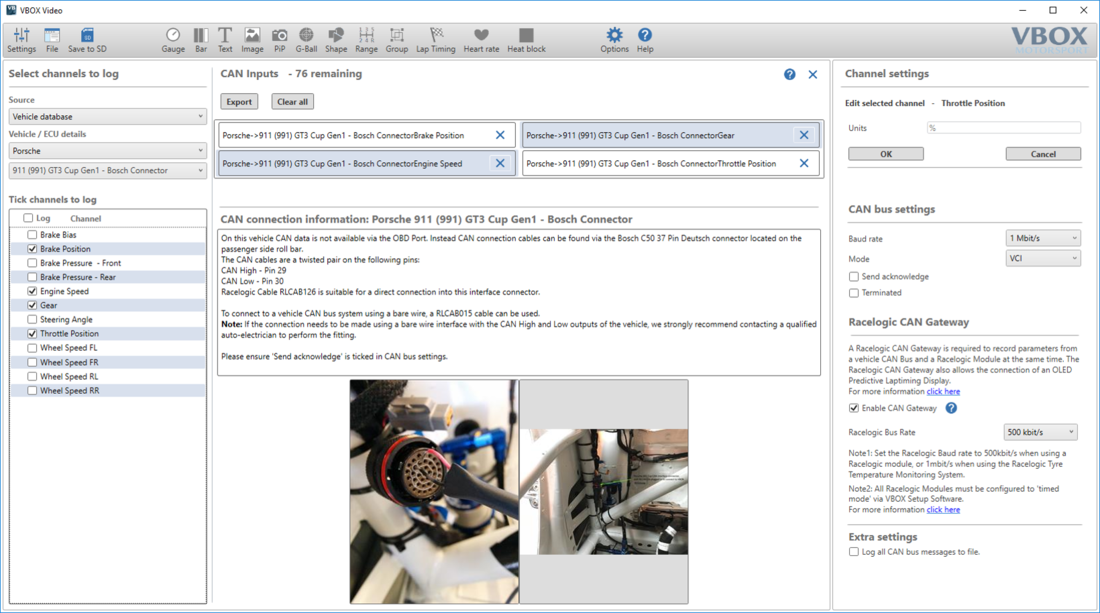Close the CAN Inputs panel
The height and width of the screenshot is (613, 1100).
812,74
